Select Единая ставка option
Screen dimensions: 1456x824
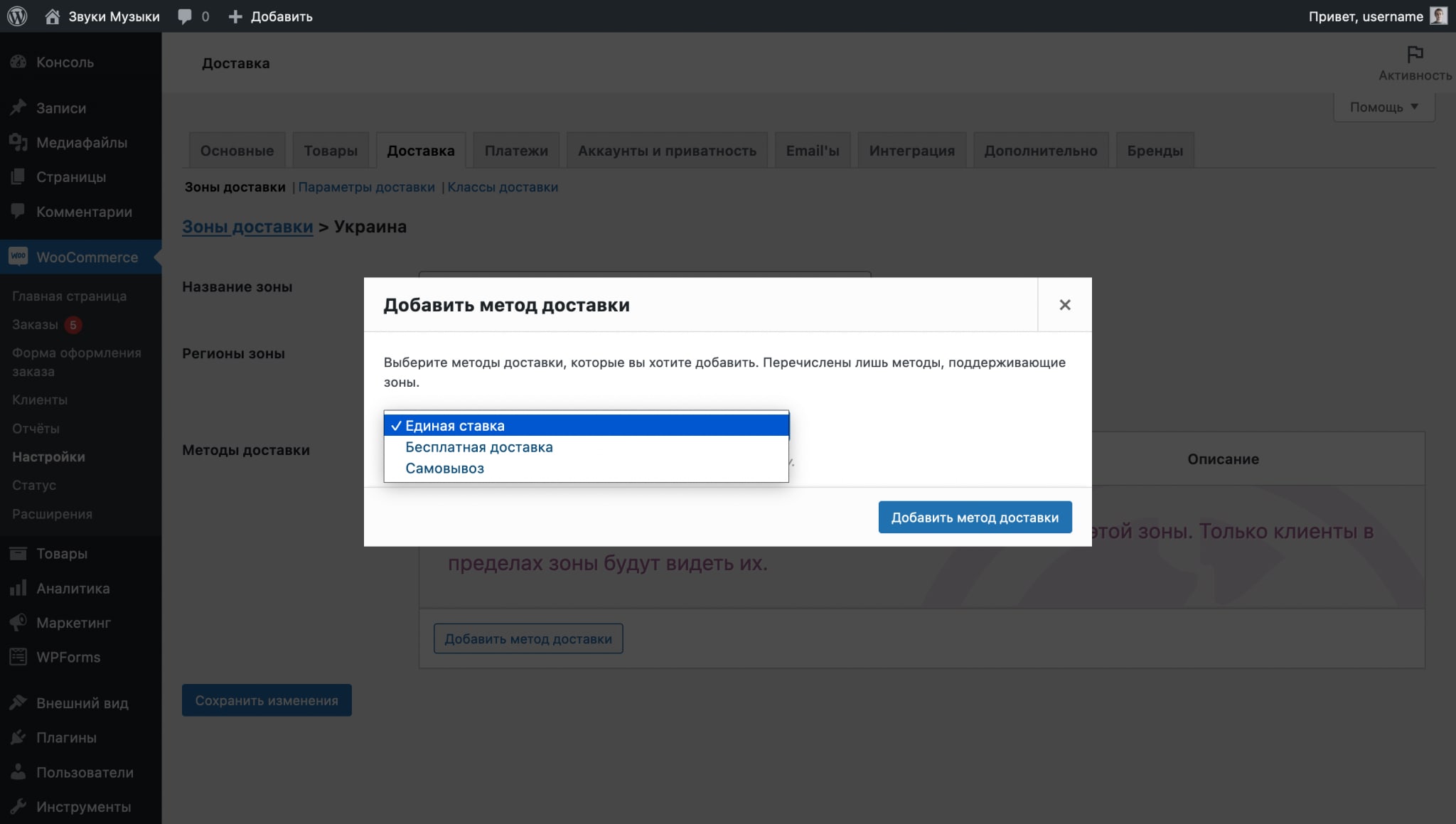coord(587,425)
